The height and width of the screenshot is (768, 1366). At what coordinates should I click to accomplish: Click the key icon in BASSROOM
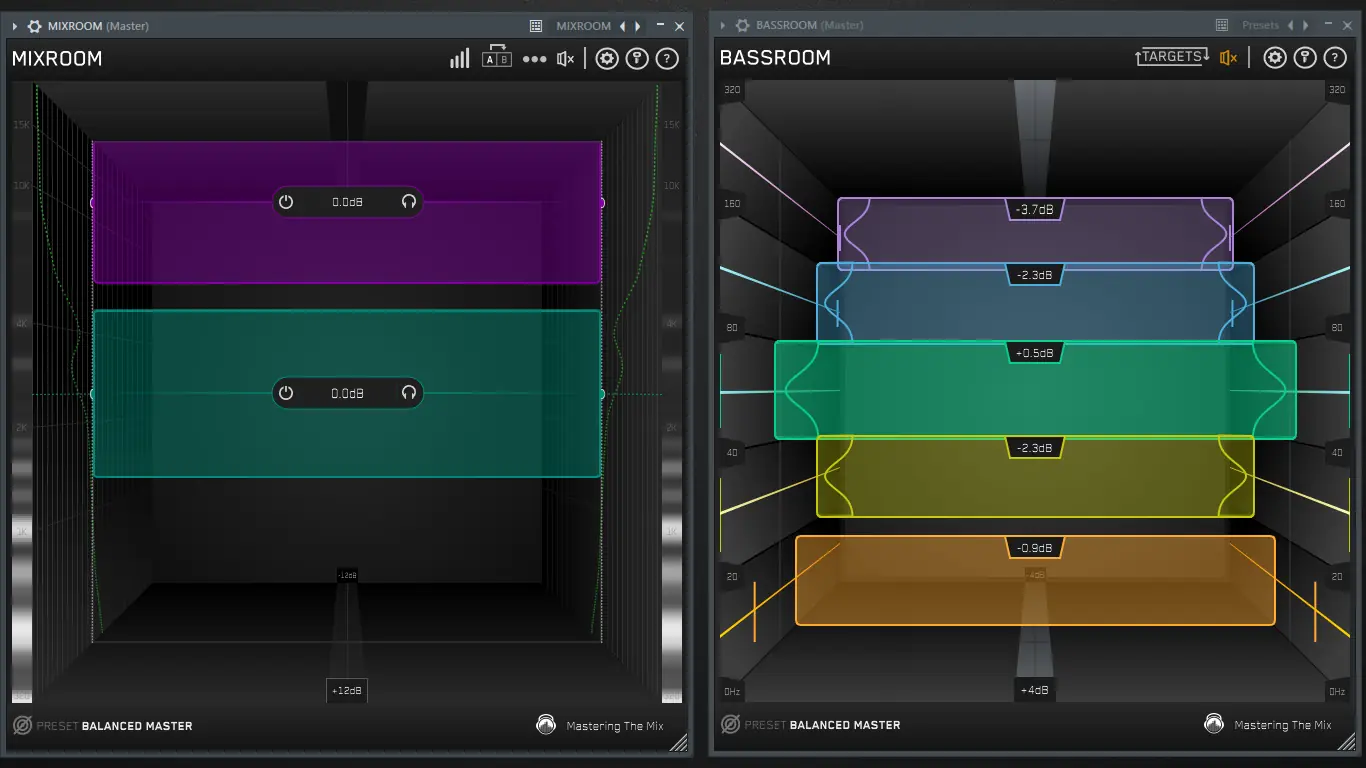point(1304,57)
